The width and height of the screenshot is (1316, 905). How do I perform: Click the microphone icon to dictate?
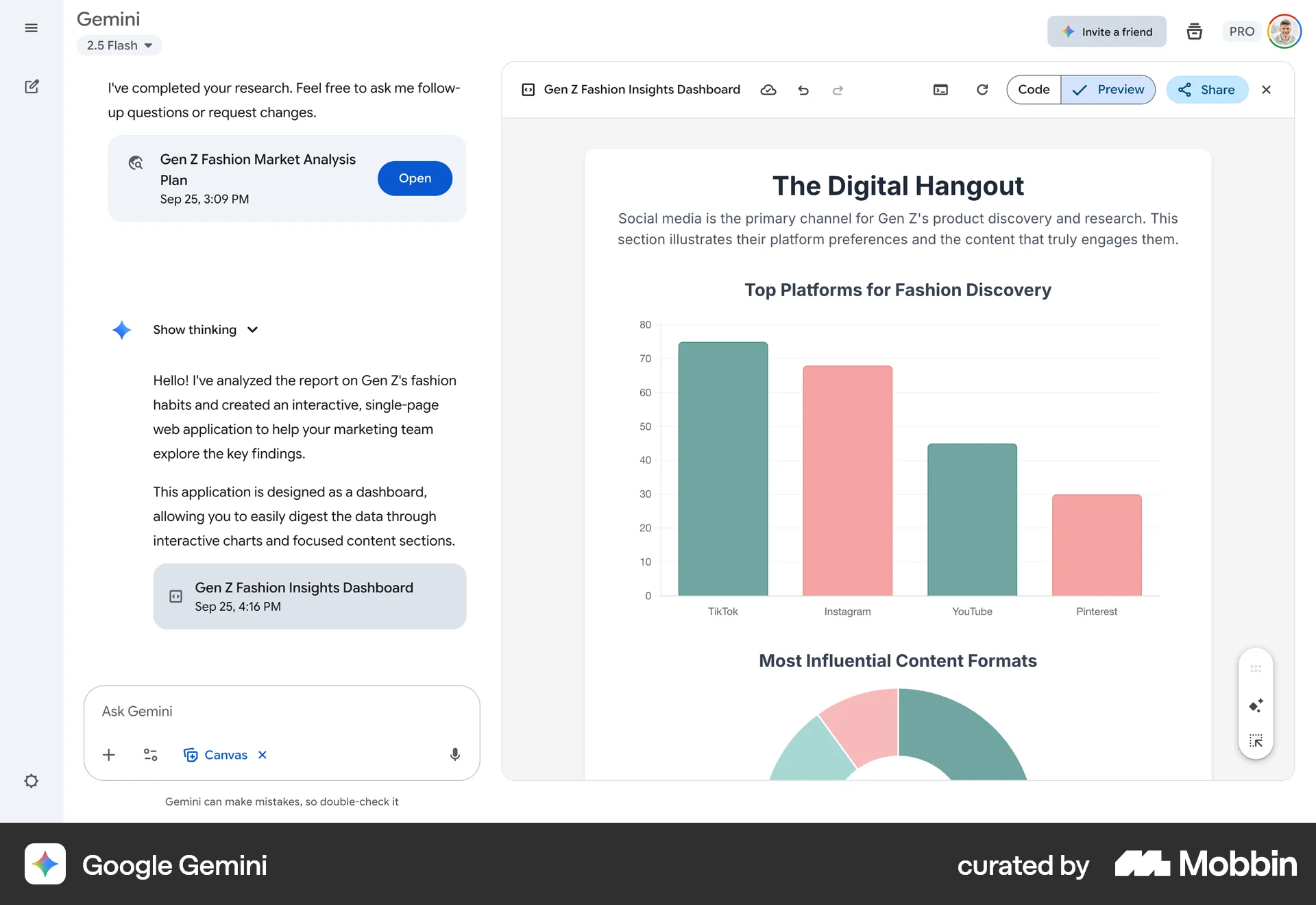tap(454, 755)
